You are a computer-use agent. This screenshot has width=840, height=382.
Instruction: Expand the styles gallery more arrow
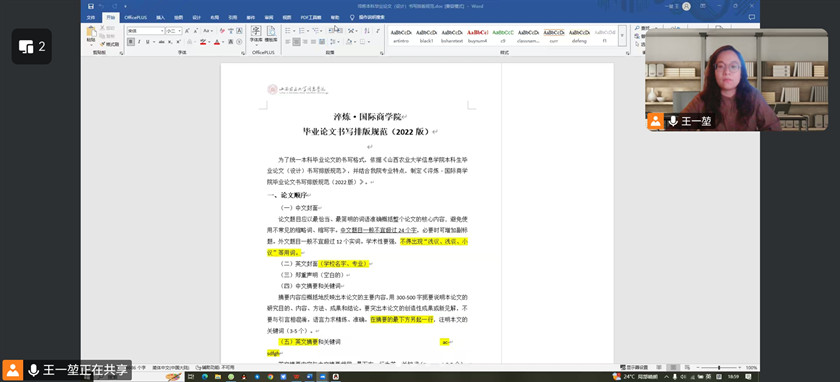(x=622, y=35)
